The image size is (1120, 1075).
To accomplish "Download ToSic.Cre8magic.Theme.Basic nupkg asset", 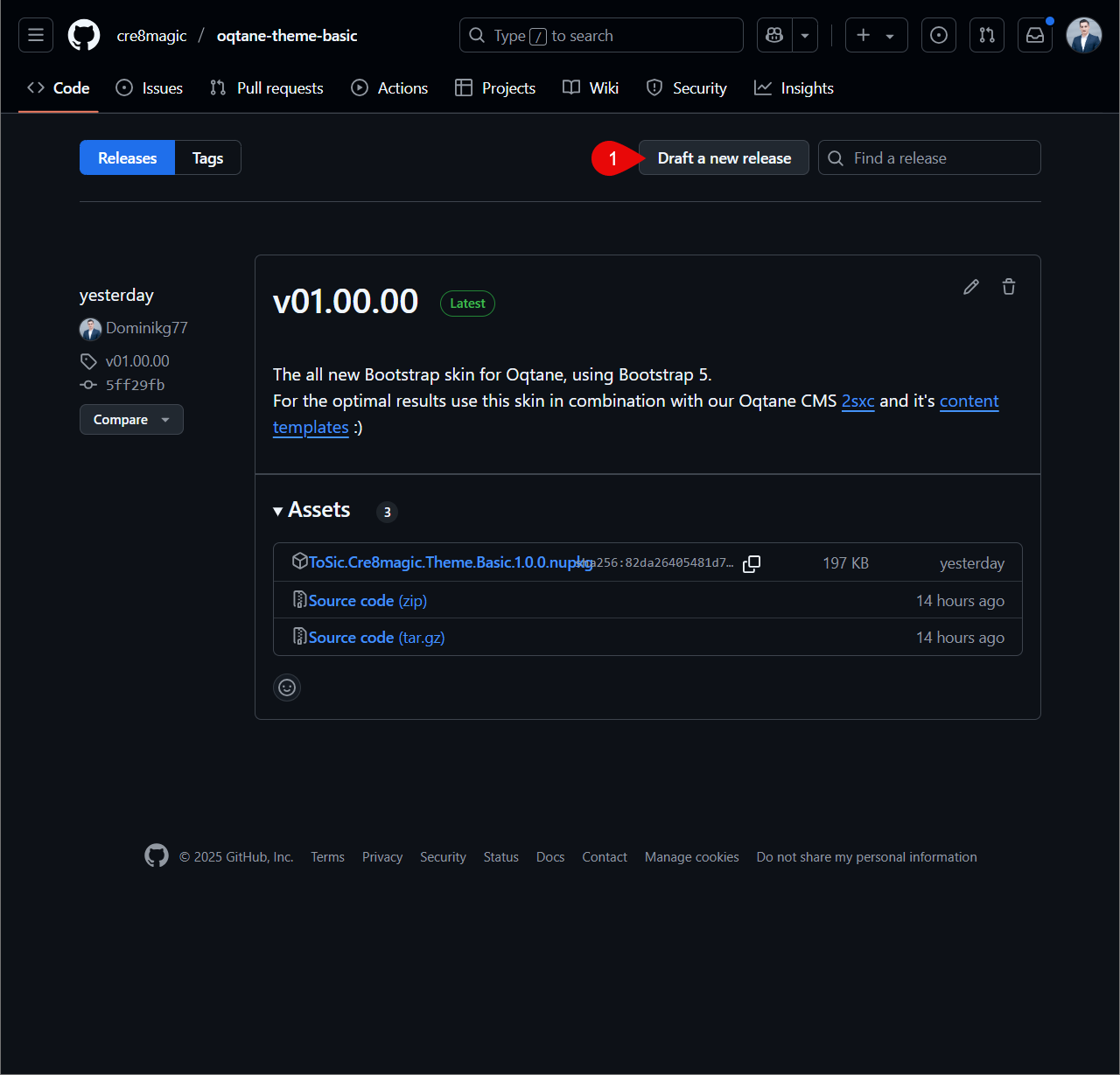I will (451, 562).
